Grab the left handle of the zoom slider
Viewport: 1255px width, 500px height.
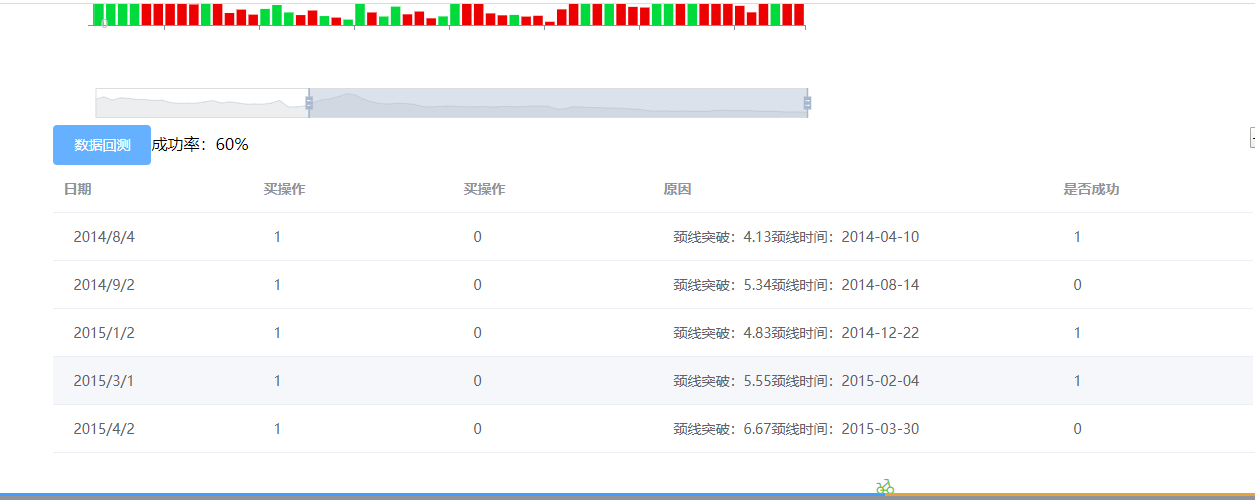pyautogui.click(x=309, y=103)
